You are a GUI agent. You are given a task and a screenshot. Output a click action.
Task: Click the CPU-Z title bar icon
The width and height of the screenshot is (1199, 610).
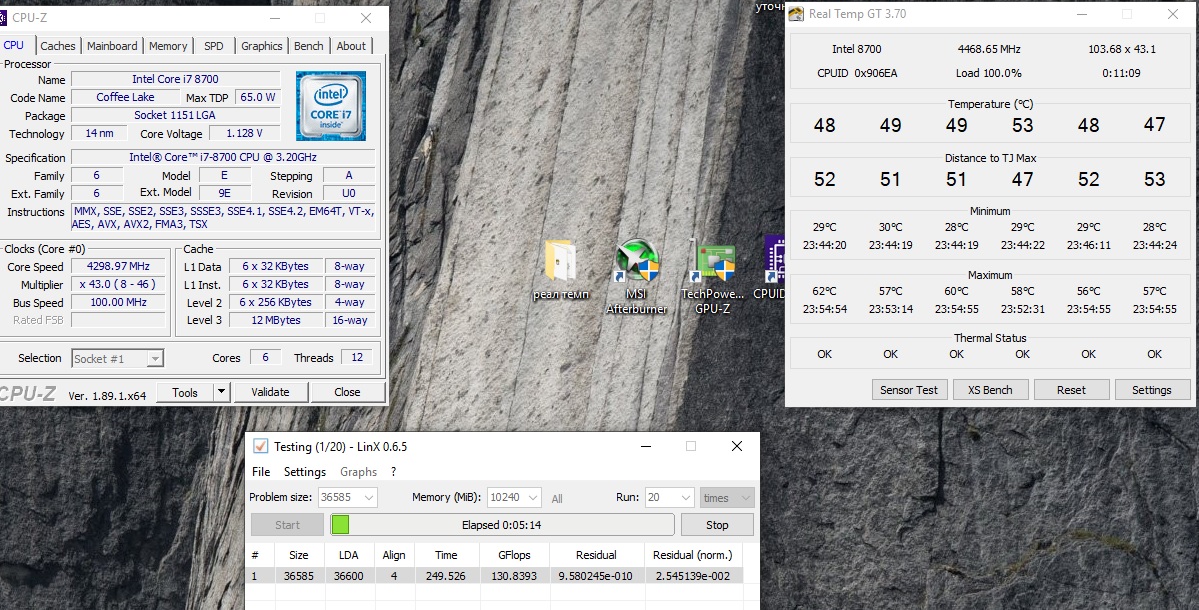pyautogui.click(x=2, y=18)
